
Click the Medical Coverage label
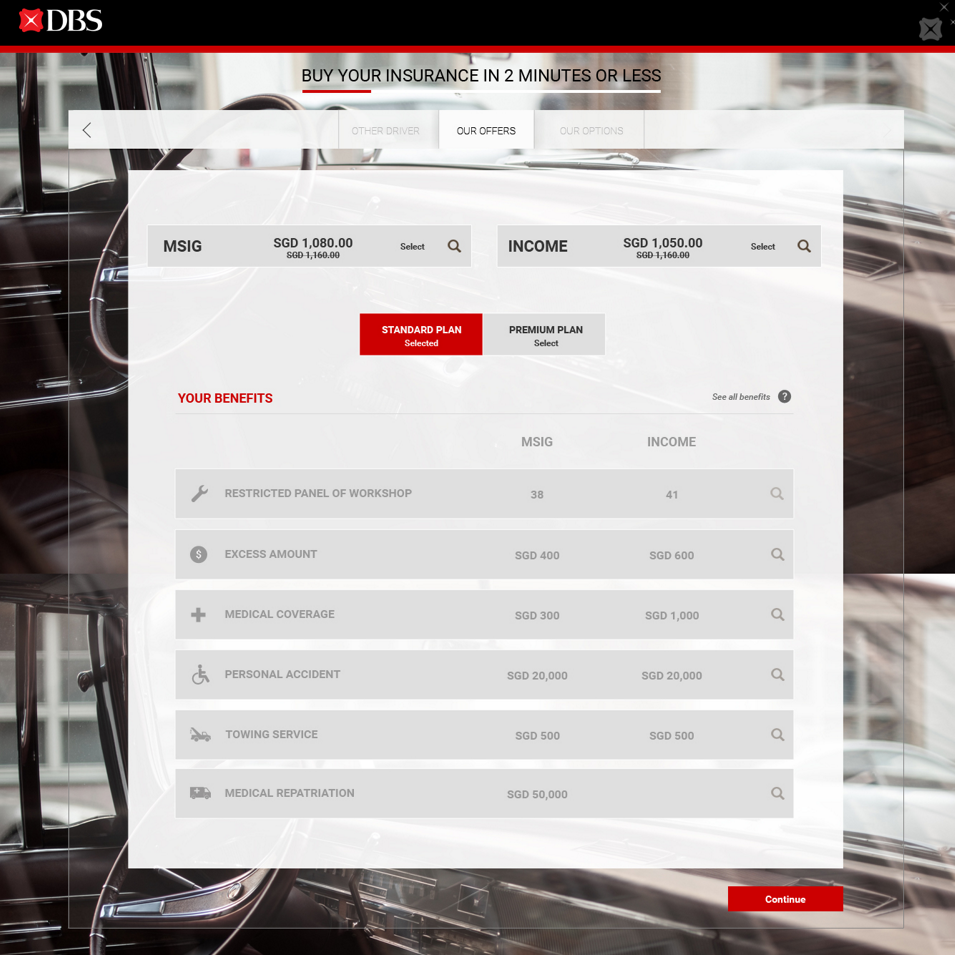(280, 615)
